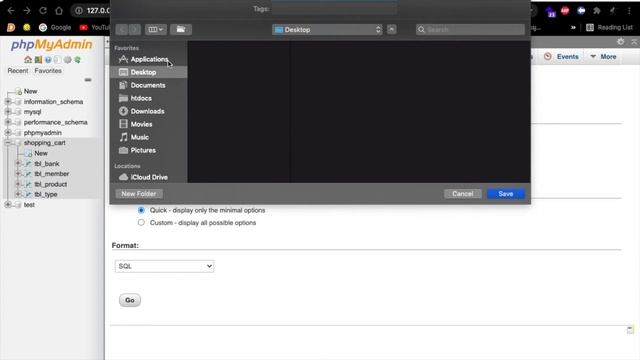Select Music in sidebar
This screenshot has width=640, height=360.
coord(149,137)
